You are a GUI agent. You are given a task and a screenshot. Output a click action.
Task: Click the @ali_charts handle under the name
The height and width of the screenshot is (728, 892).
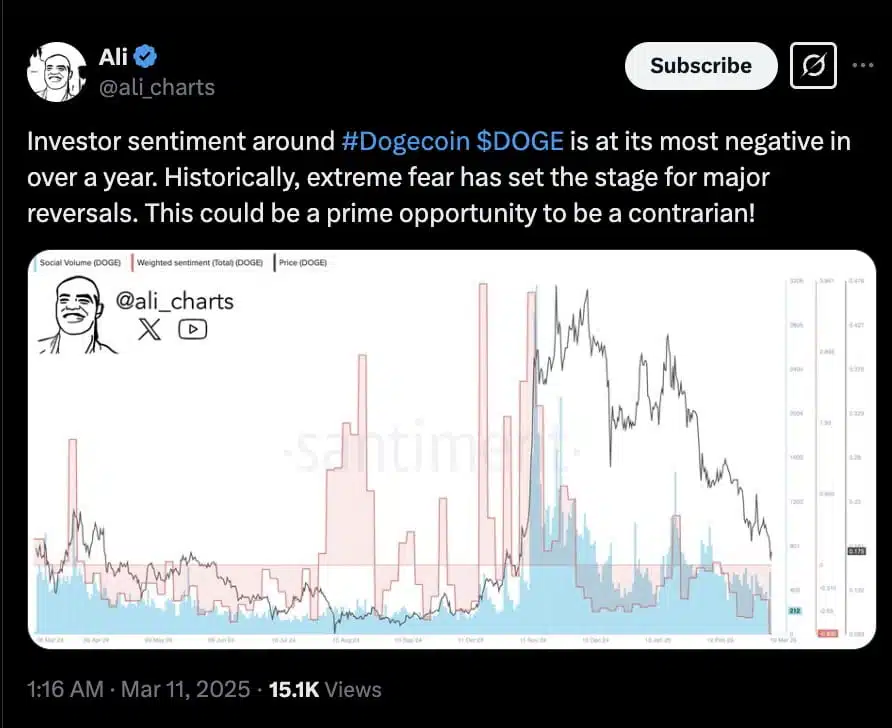point(157,87)
